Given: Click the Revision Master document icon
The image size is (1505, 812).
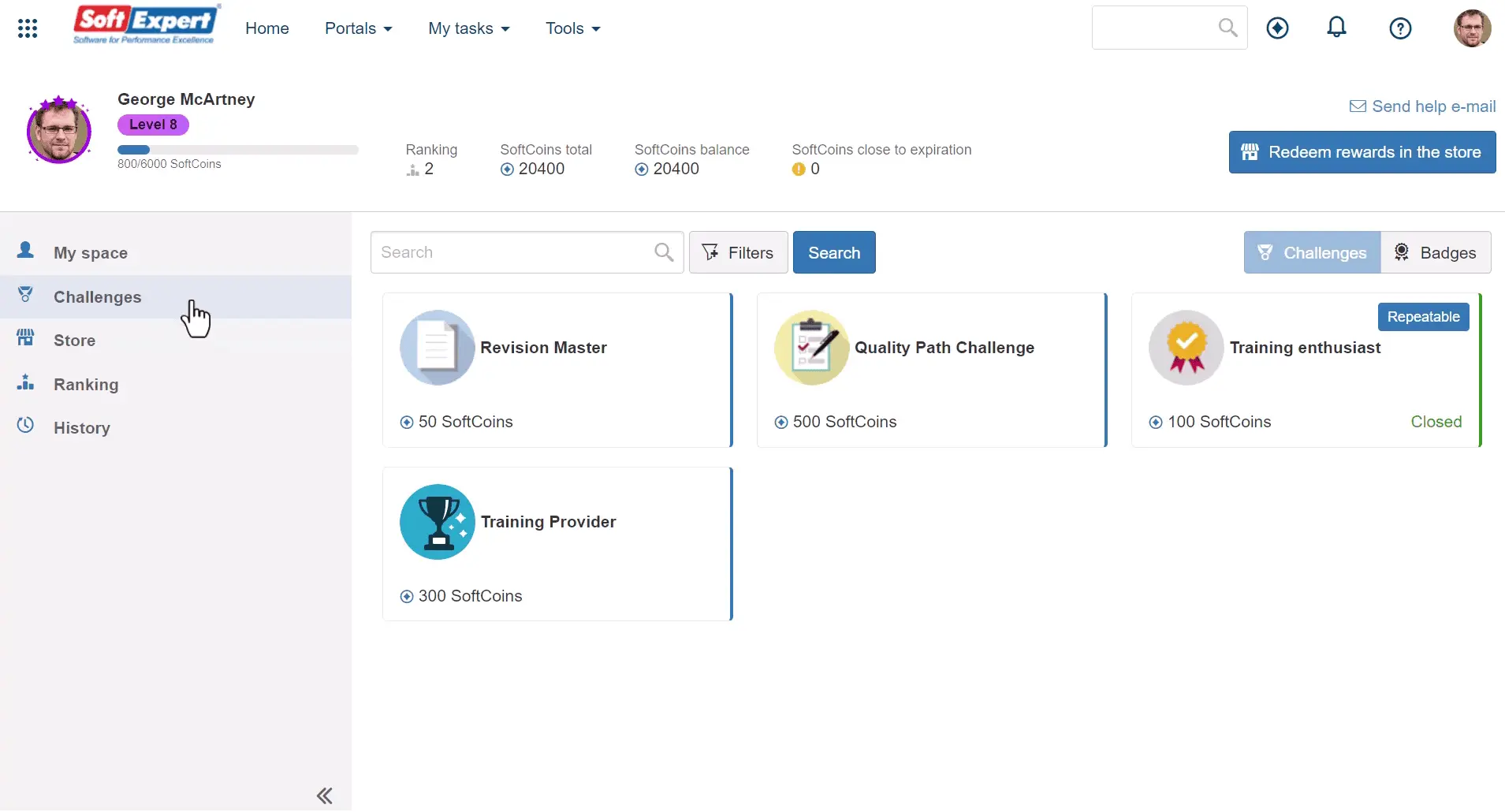Looking at the screenshot, I should [437, 348].
